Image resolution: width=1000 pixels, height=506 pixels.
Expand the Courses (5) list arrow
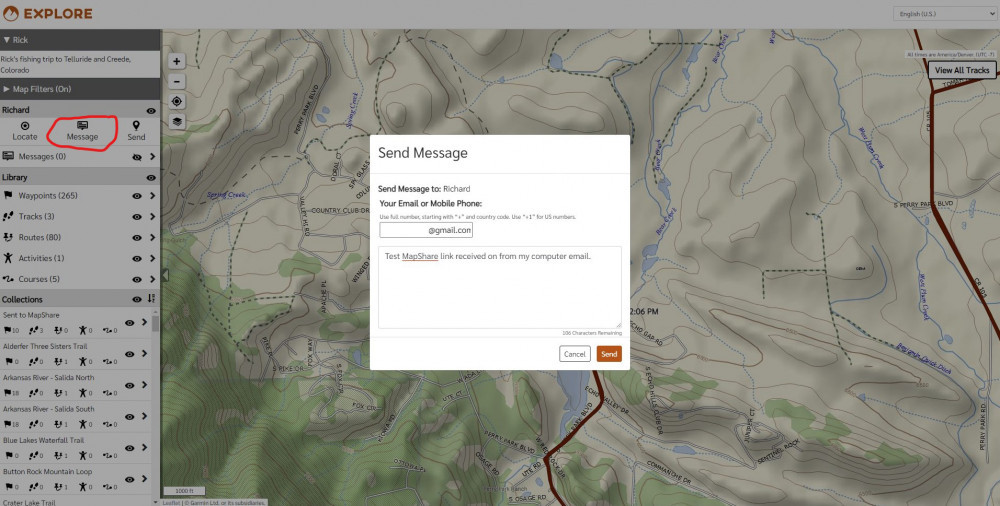(x=152, y=279)
